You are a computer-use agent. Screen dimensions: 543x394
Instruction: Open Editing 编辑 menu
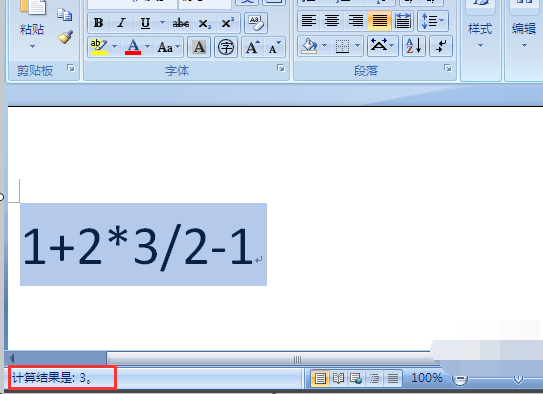(x=524, y=35)
